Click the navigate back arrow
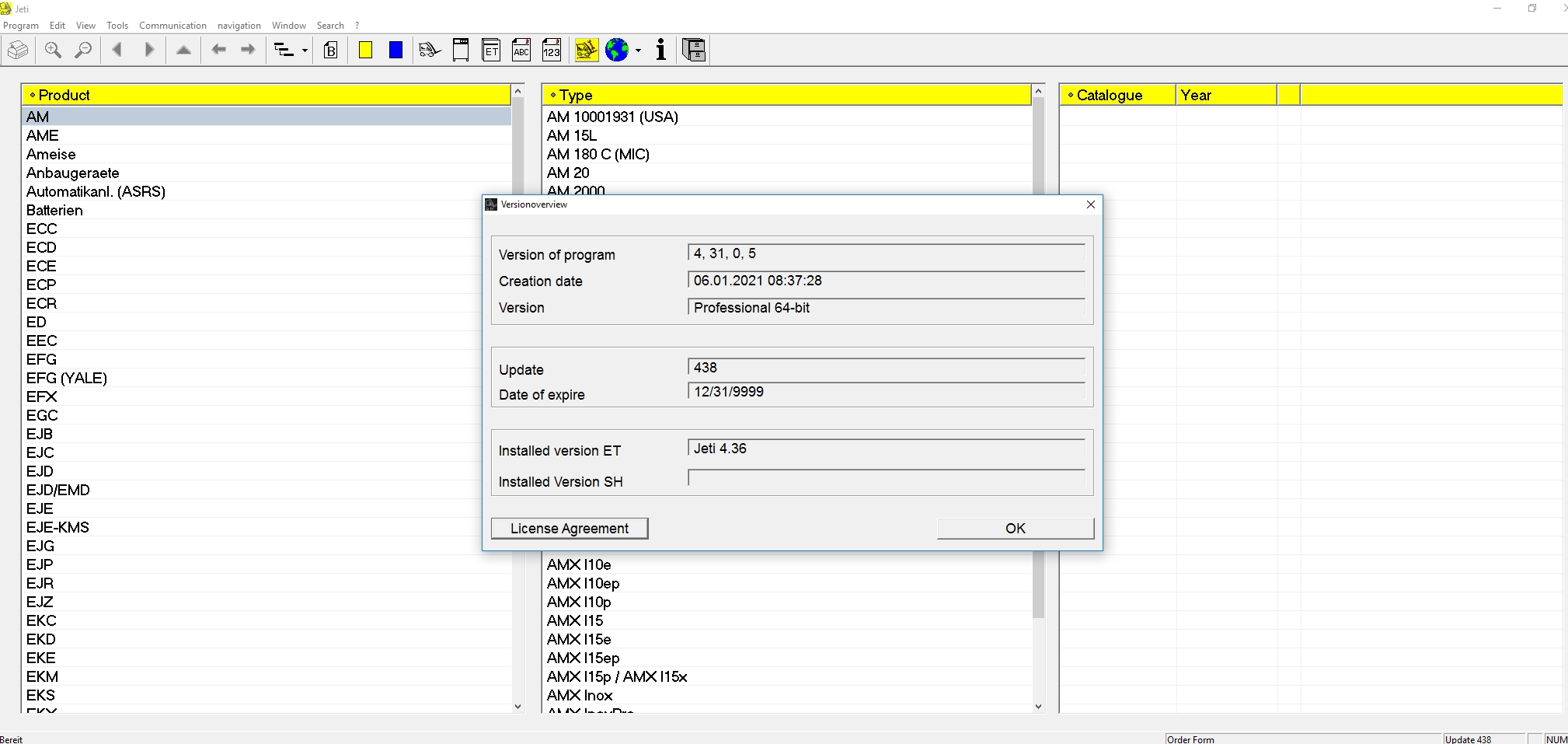1568x744 pixels. pos(219,50)
